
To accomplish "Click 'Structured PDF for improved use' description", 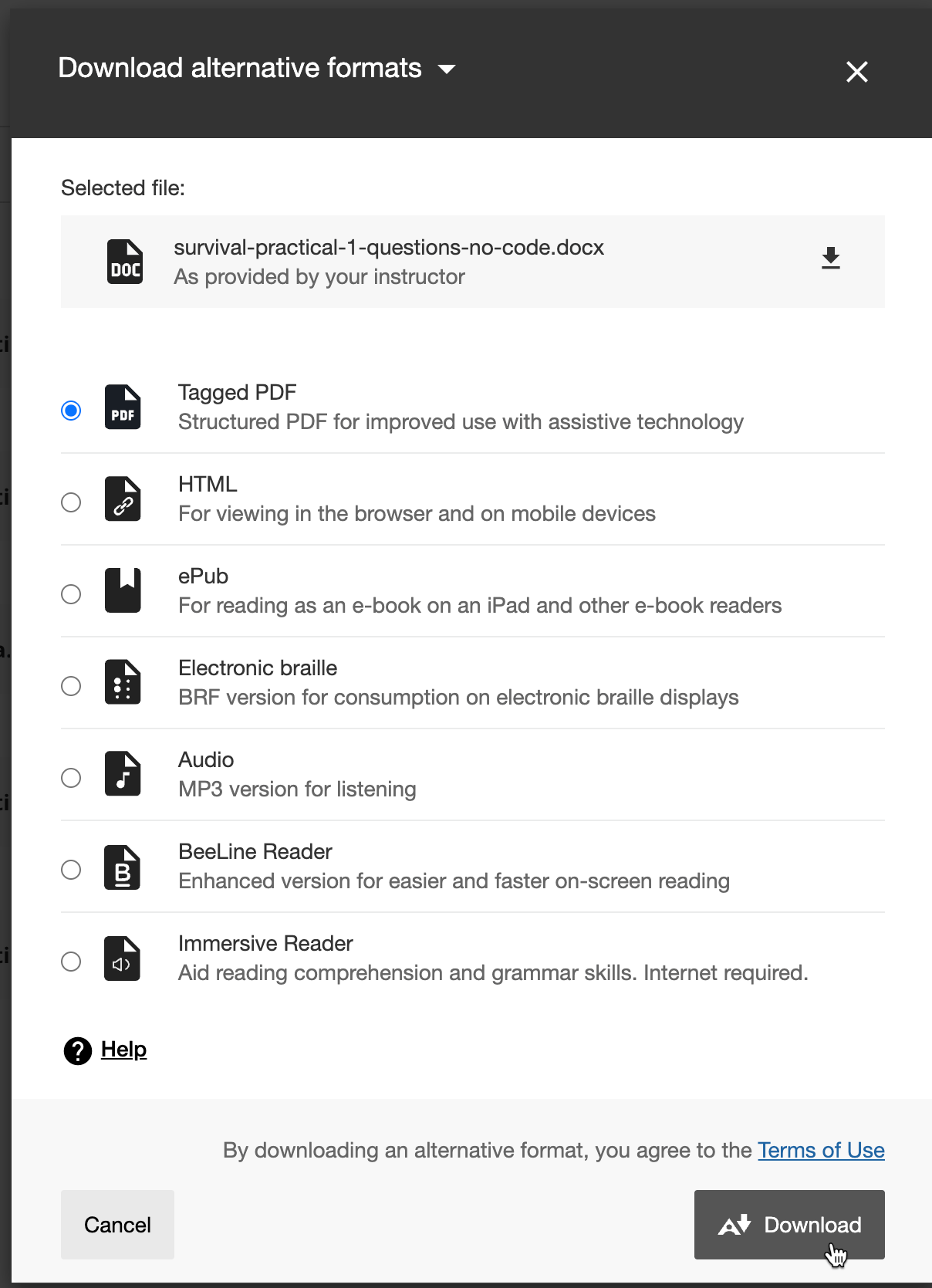I will [x=461, y=422].
